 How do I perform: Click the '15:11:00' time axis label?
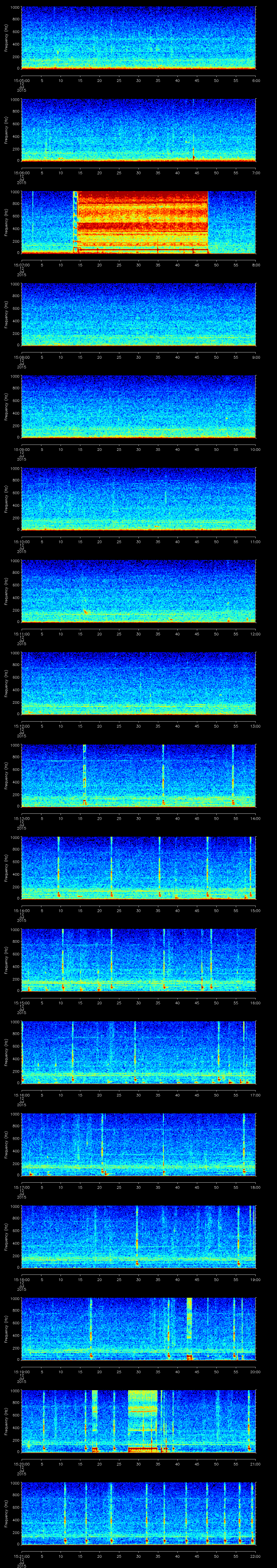21,634
